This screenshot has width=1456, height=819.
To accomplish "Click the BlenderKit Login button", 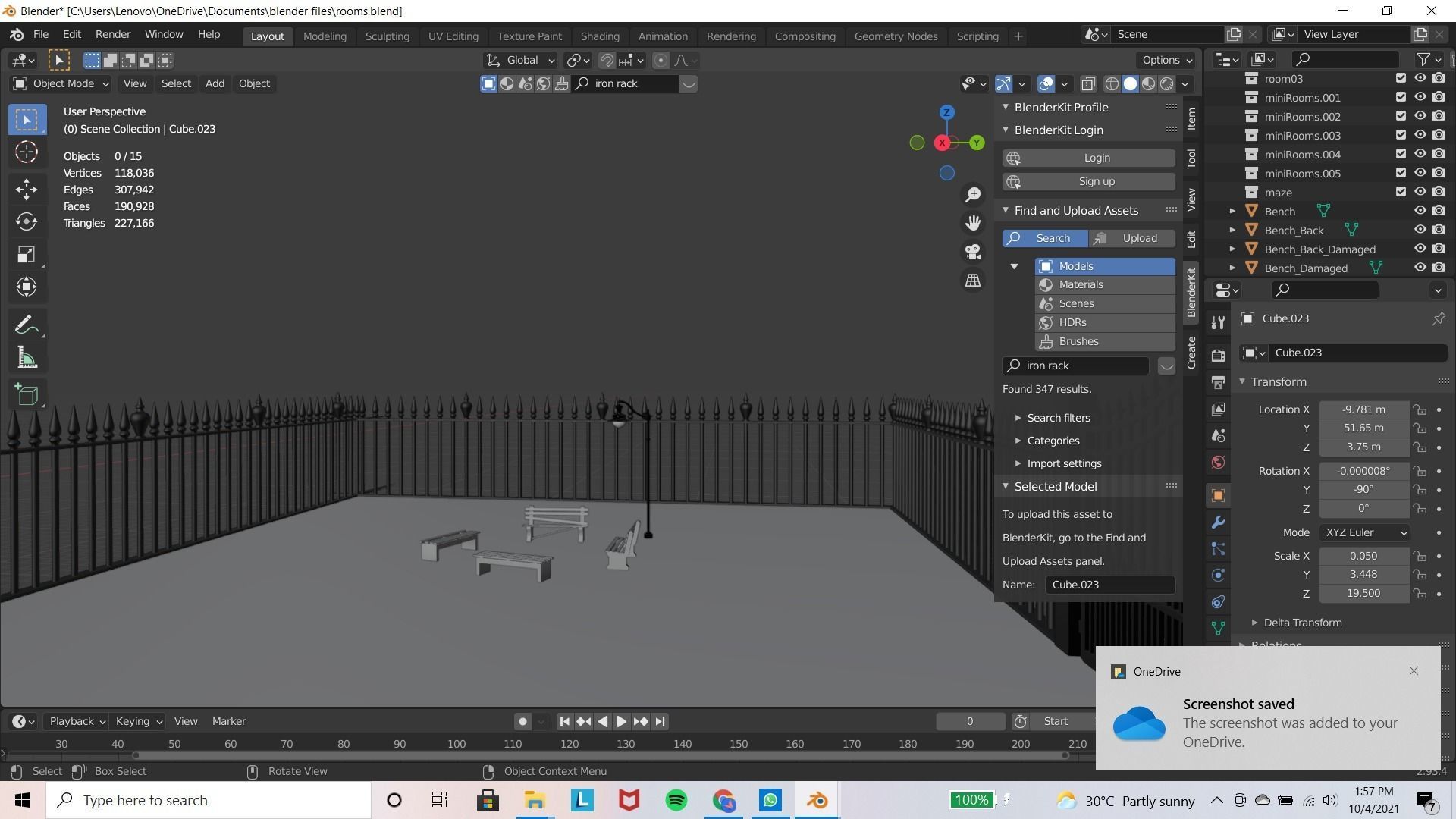I will 1089,158.
